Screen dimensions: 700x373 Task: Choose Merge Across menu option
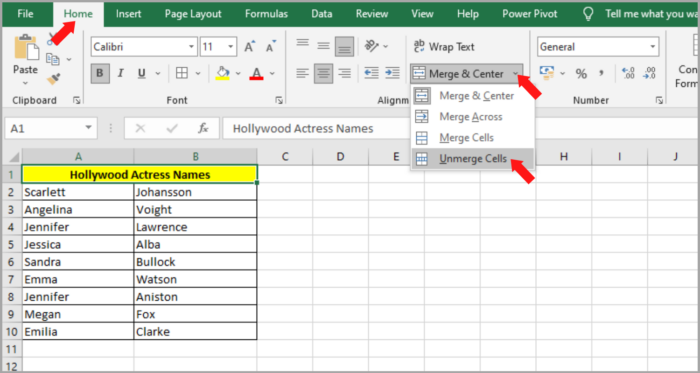pyautogui.click(x=471, y=117)
